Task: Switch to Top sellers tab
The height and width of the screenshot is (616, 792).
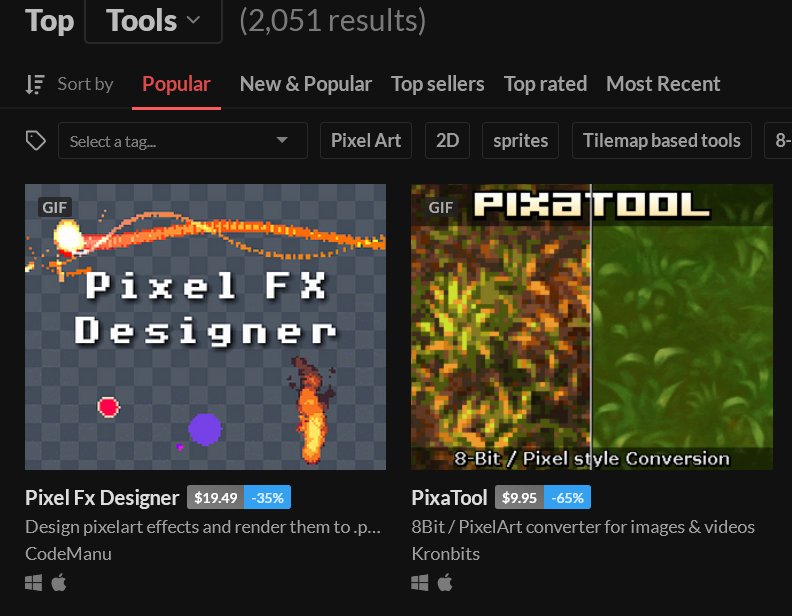Action: [x=437, y=84]
